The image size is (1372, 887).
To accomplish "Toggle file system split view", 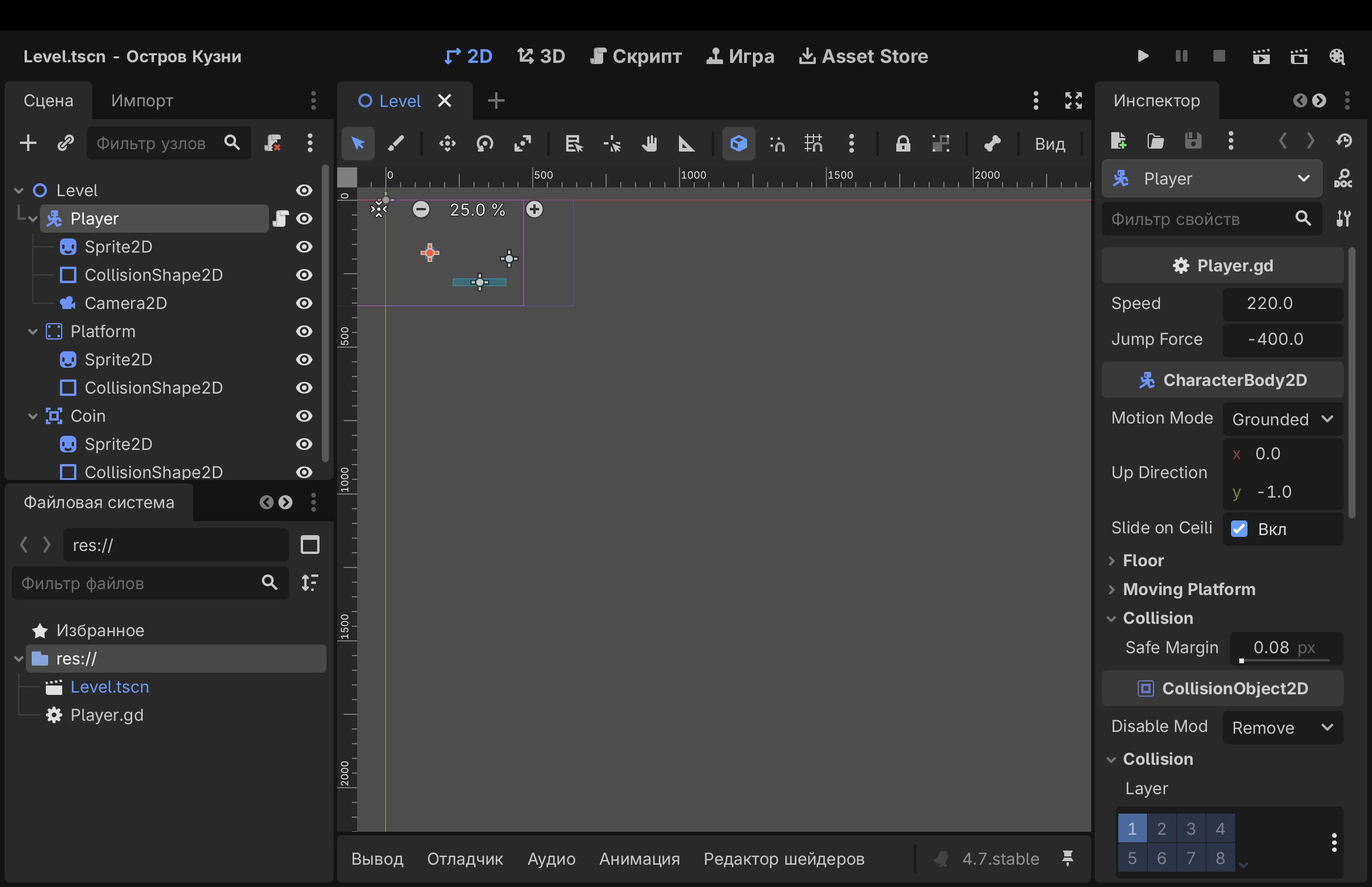I will pyautogui.click(x=310, y=545).
